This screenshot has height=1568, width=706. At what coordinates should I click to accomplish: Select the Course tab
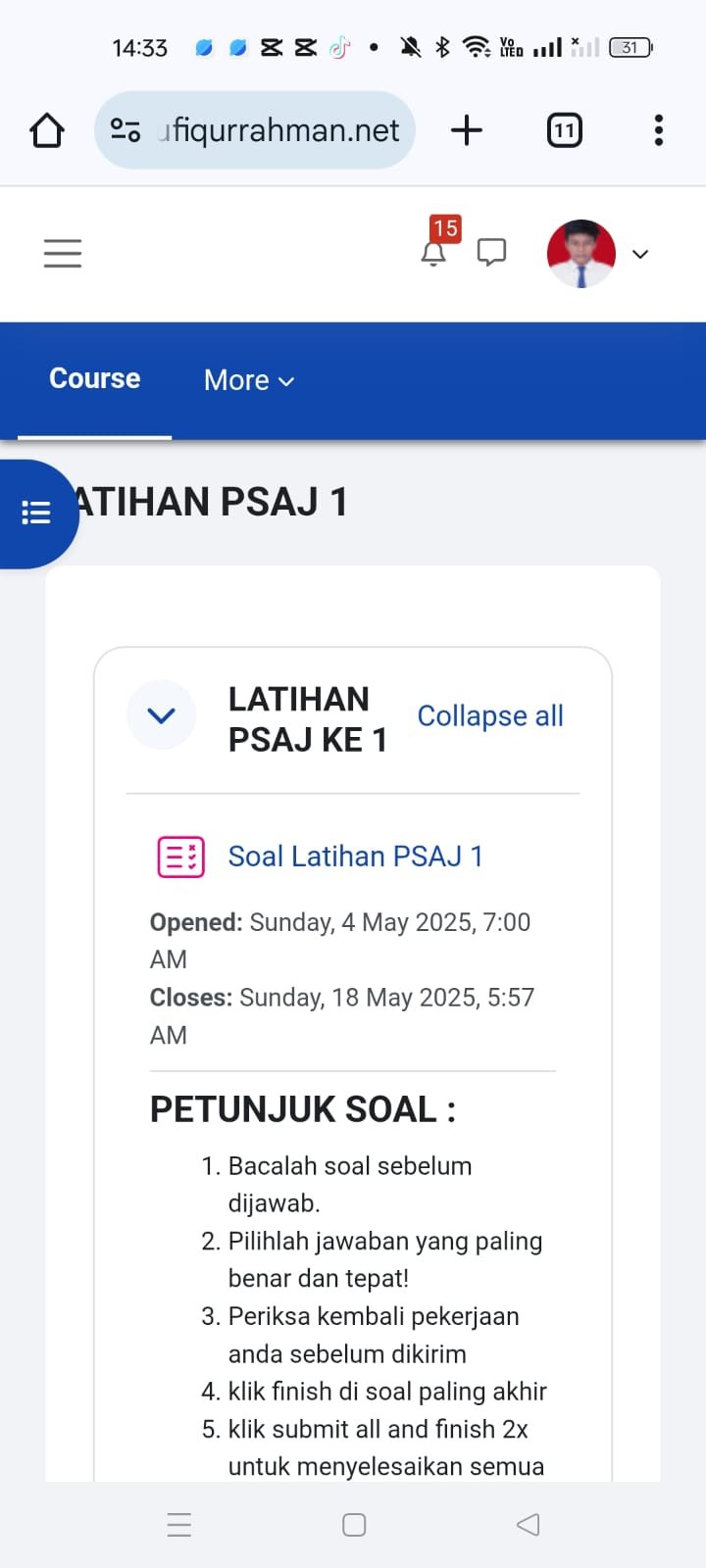(95, 379)
